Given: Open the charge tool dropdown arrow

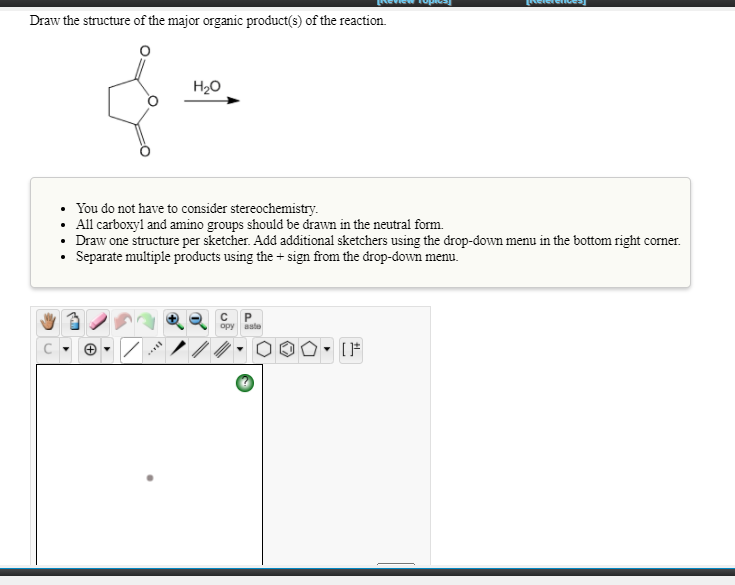Looking at the screenshot, I should pos(107,349).
